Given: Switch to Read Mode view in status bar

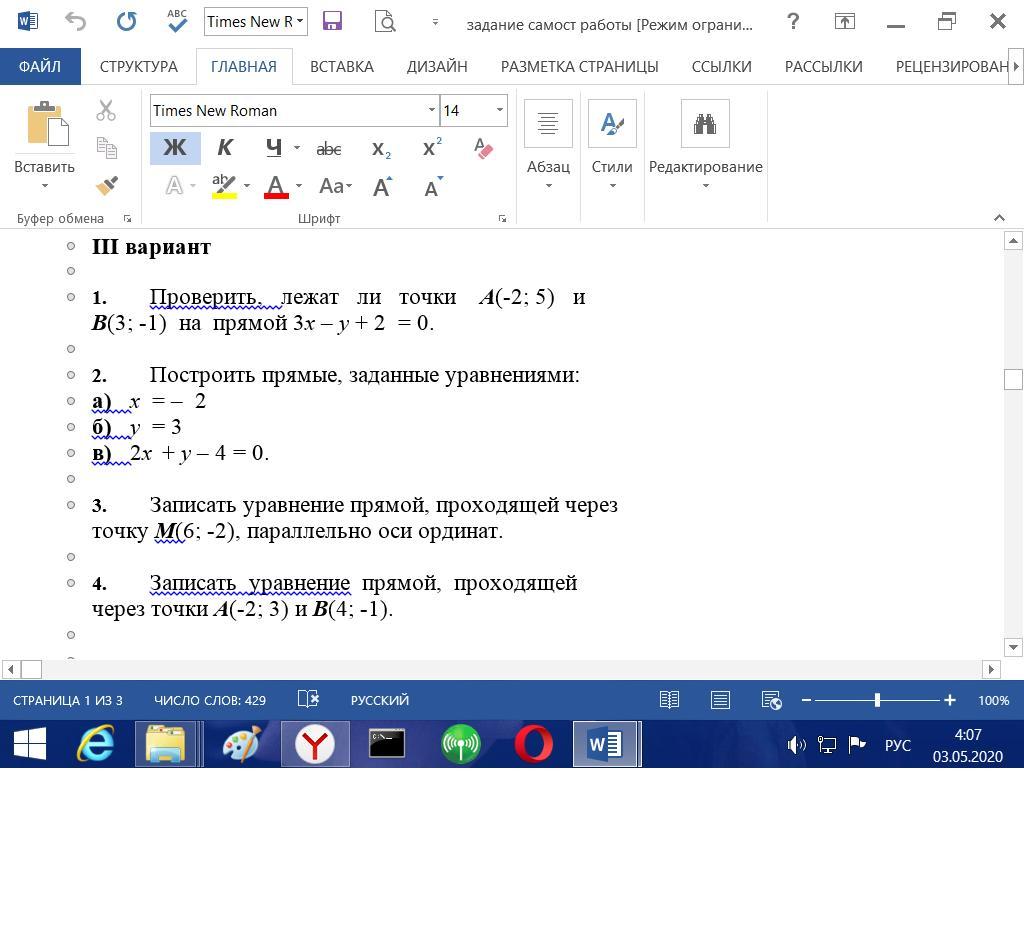Looking at the screenshot, I should pos(669,700).
